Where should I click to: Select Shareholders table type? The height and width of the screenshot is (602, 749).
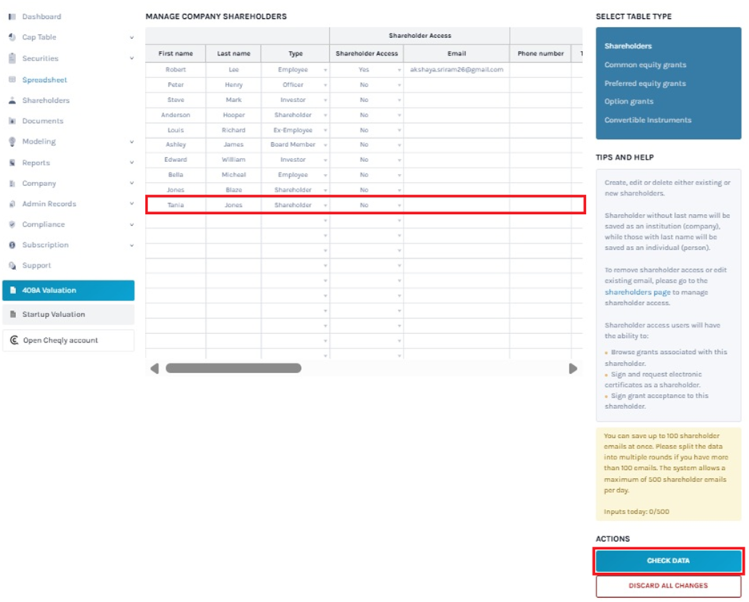click(x=628, y=46)
